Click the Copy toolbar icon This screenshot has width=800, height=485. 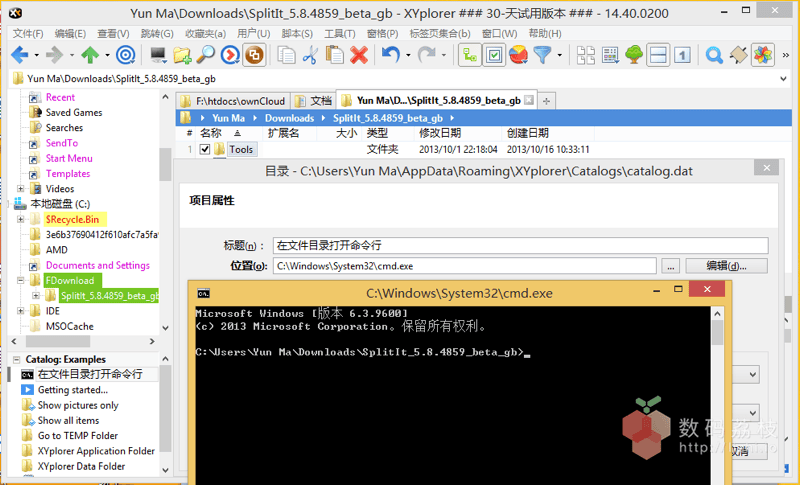(286, 55)
